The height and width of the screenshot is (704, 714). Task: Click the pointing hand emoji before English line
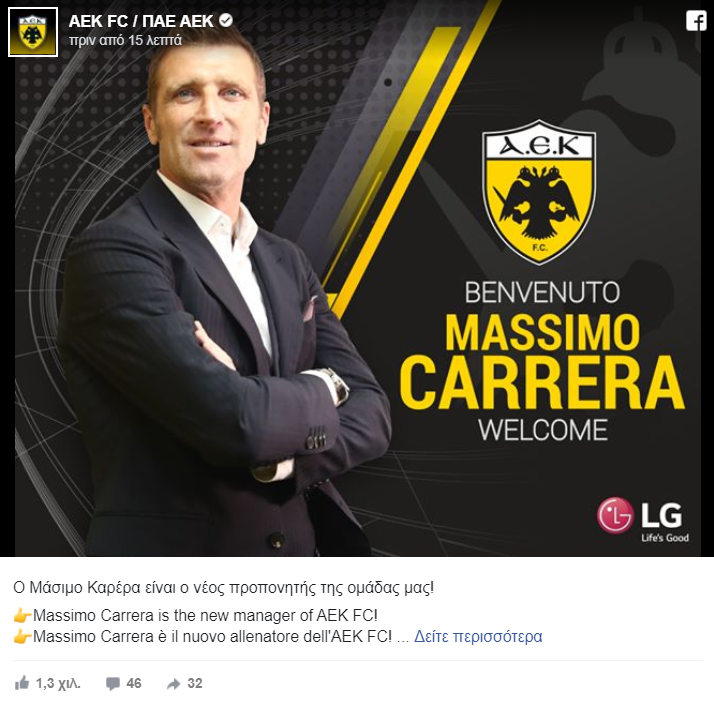point(22,616)
